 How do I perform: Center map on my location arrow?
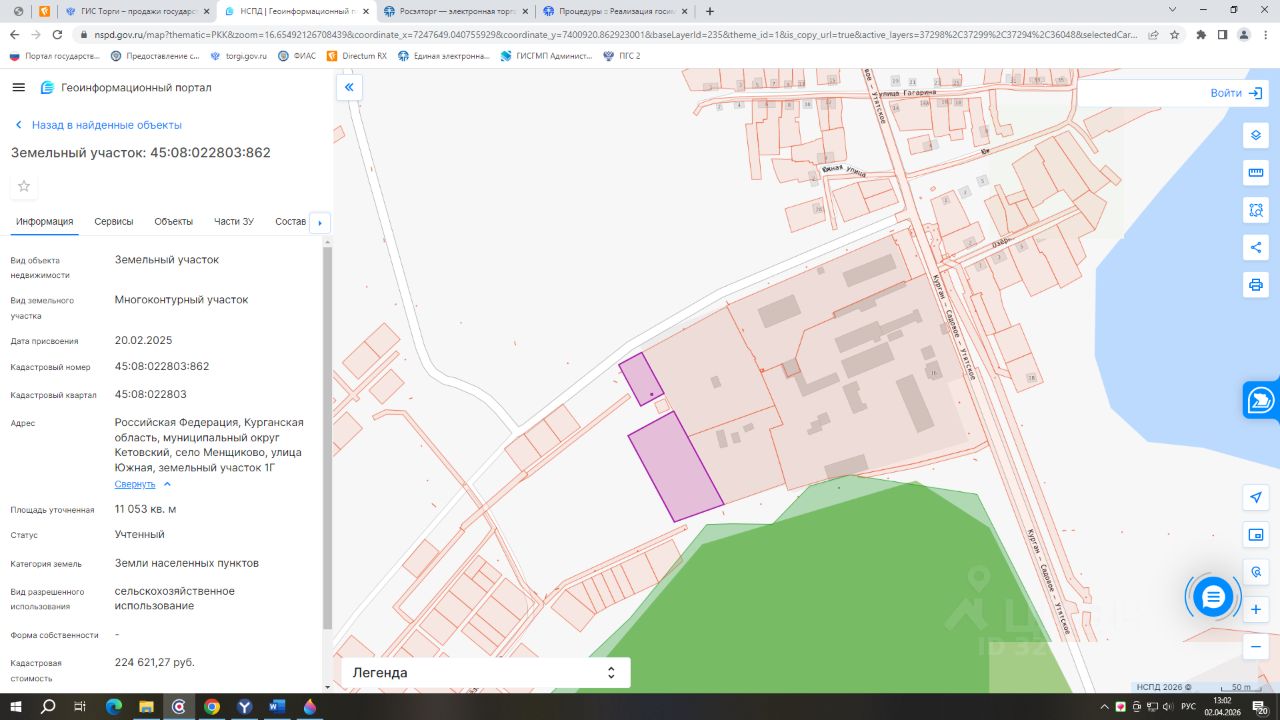click(1256, 498)
